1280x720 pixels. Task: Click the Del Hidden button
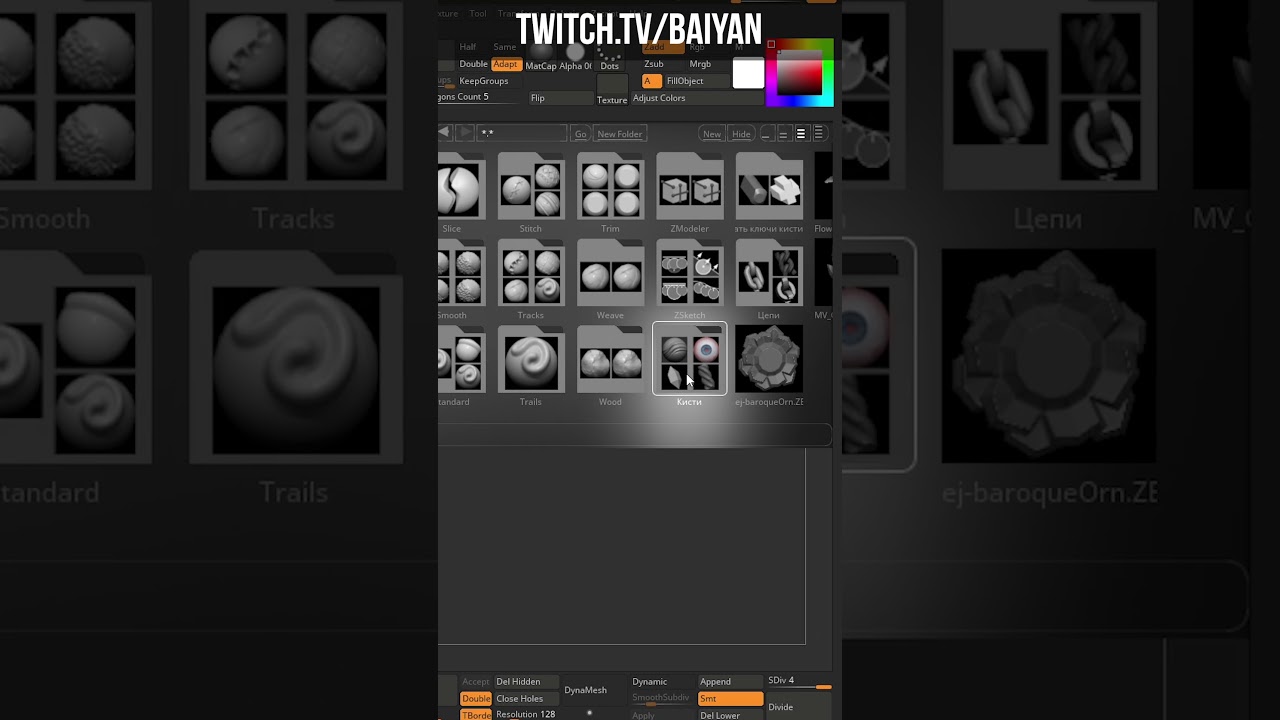[x=526, y=682]
